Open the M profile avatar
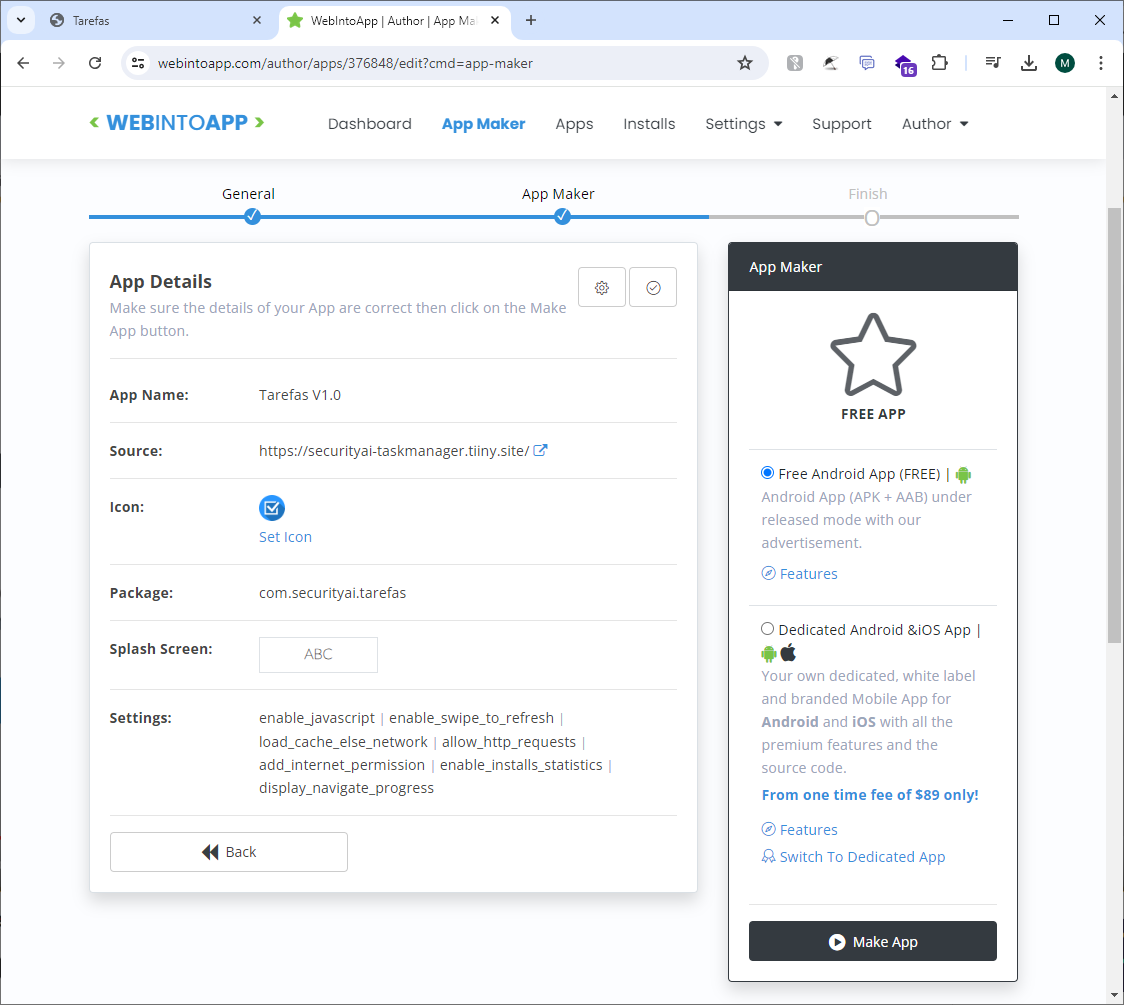 (x=1065, y=63)
